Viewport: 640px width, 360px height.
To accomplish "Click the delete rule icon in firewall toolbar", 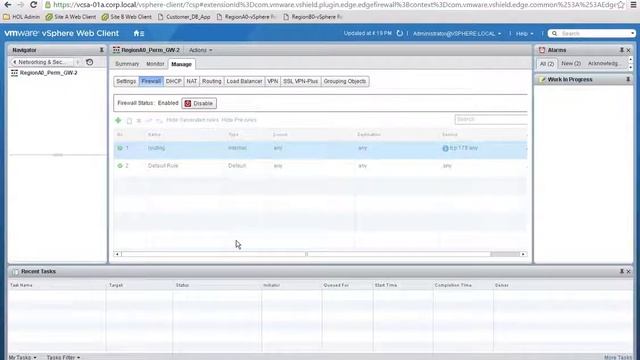I will coord(139,120).
